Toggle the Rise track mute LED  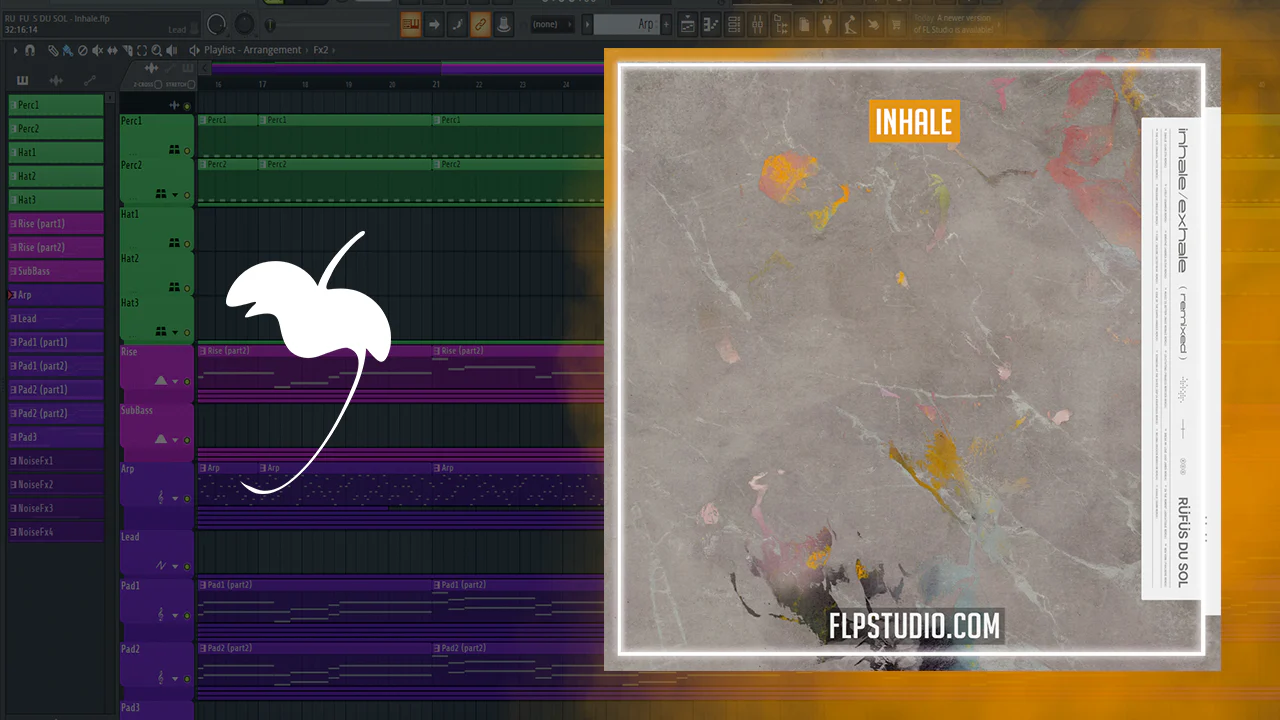(186, 381)
